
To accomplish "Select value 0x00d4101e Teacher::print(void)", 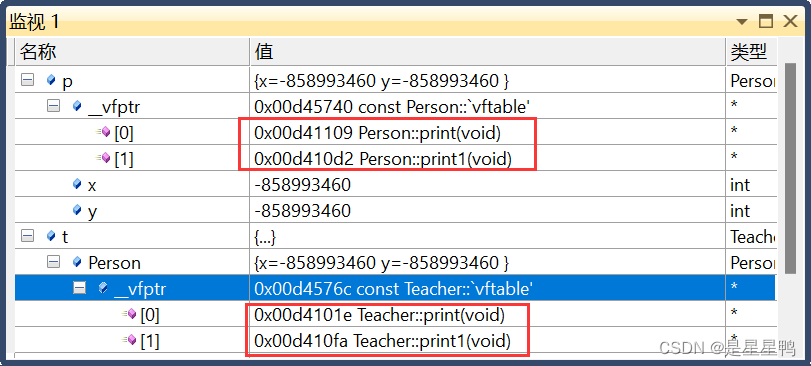I will 379,315.
